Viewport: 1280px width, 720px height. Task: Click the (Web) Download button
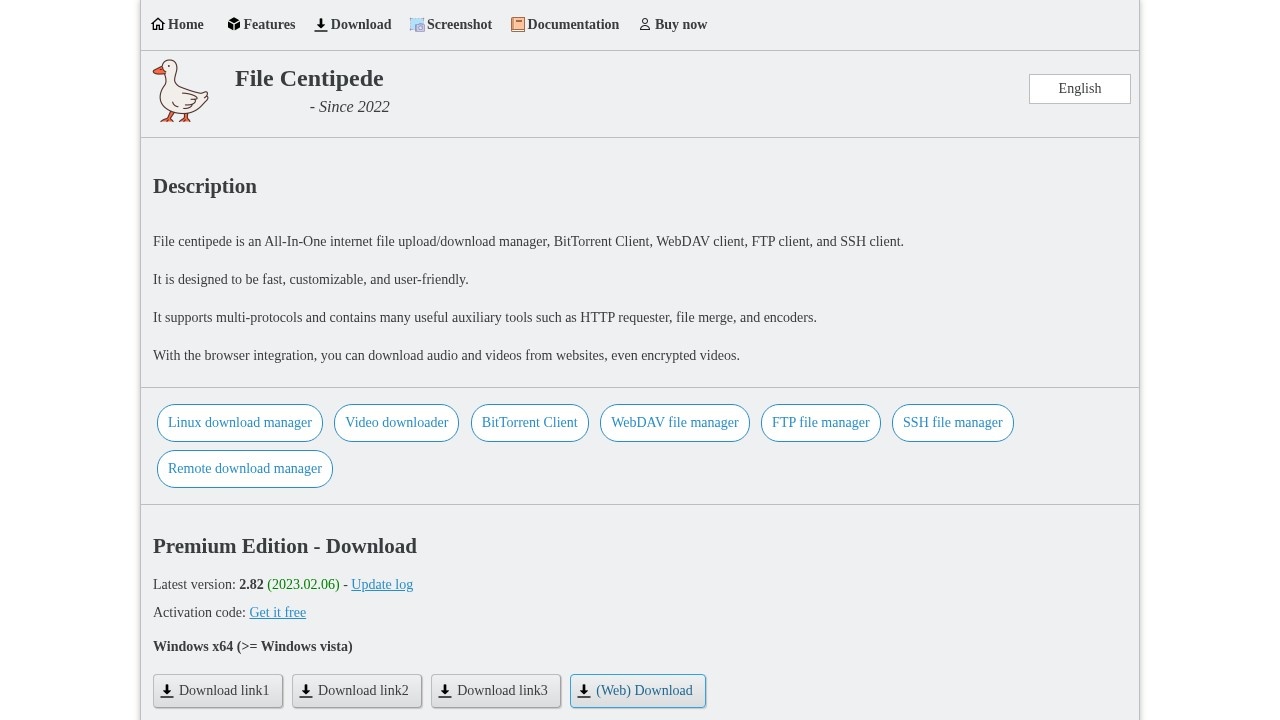638,691
